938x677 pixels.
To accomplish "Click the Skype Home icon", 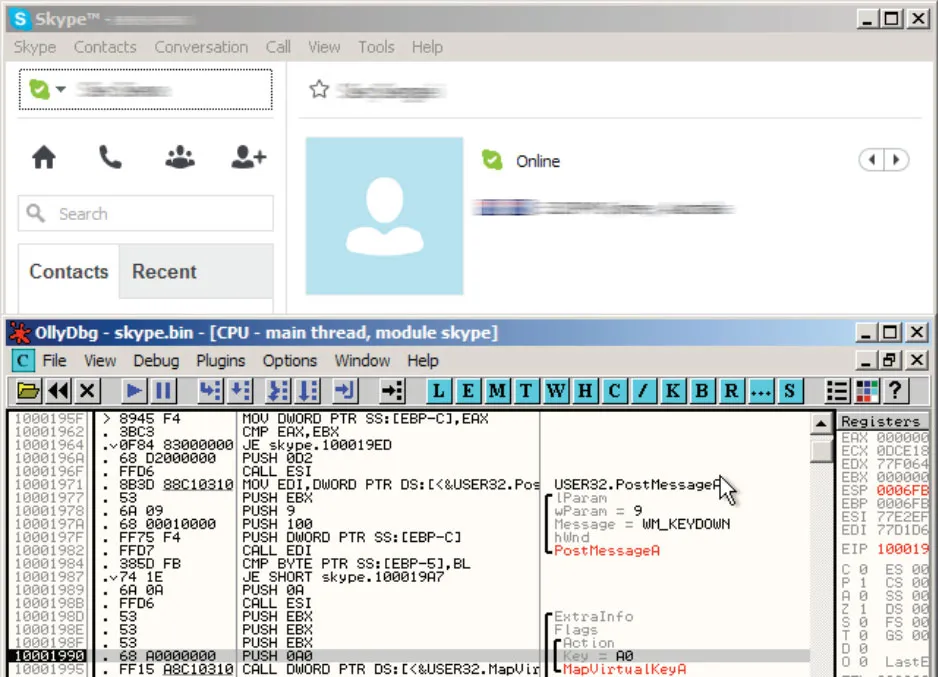I will point(44,158).
